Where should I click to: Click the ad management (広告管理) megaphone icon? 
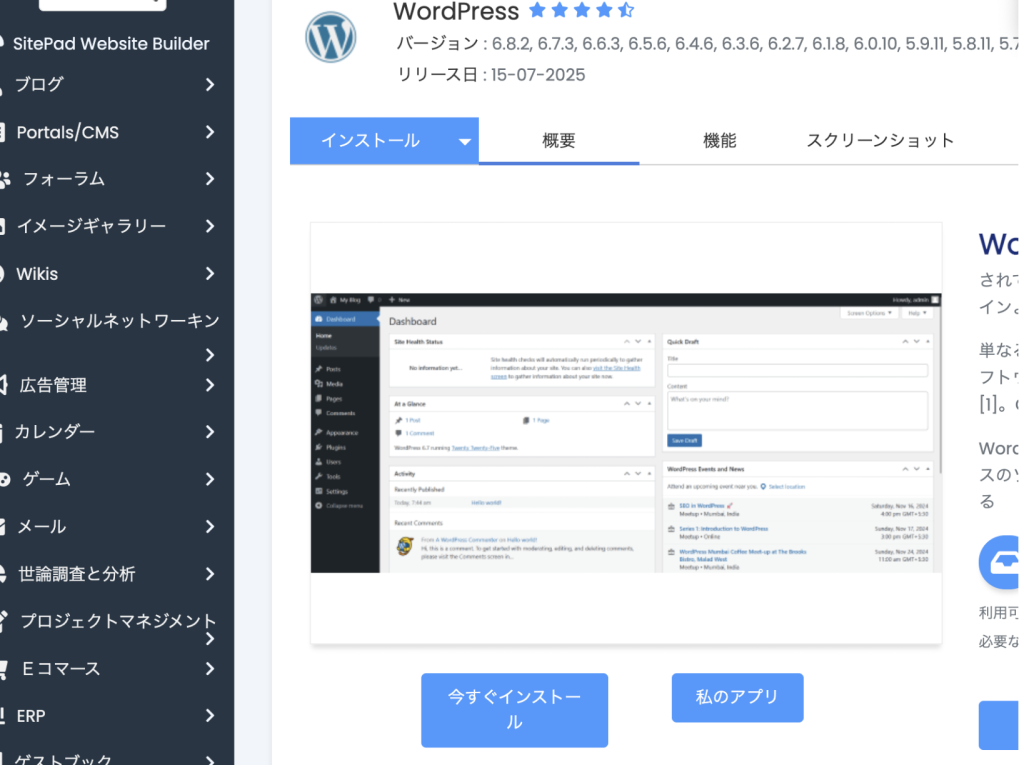coord(5,385)
